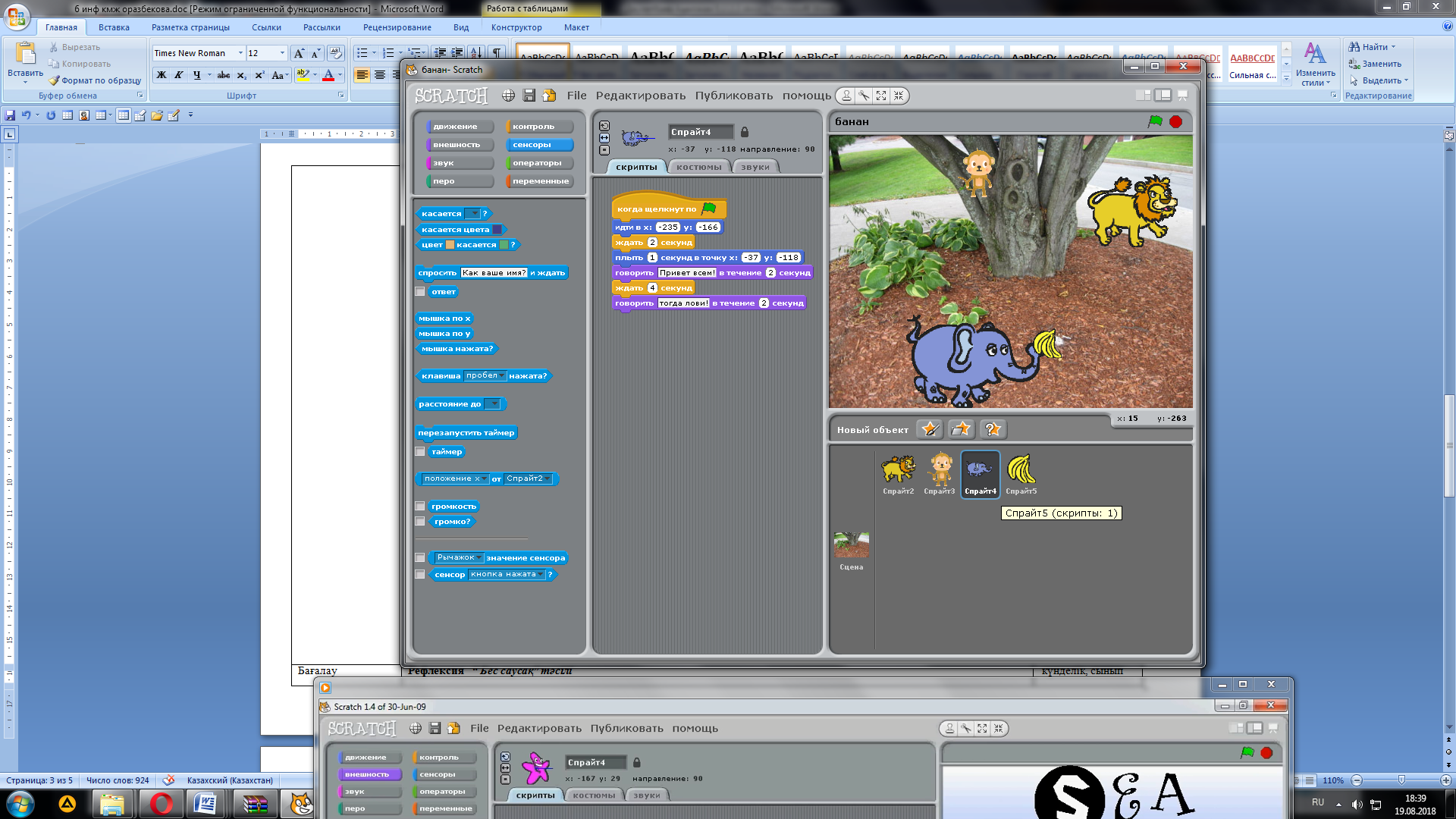The height and width of the screenshot is (819, 1456).
Task: Switch to the костюмы tab
Action: point(699,167)
